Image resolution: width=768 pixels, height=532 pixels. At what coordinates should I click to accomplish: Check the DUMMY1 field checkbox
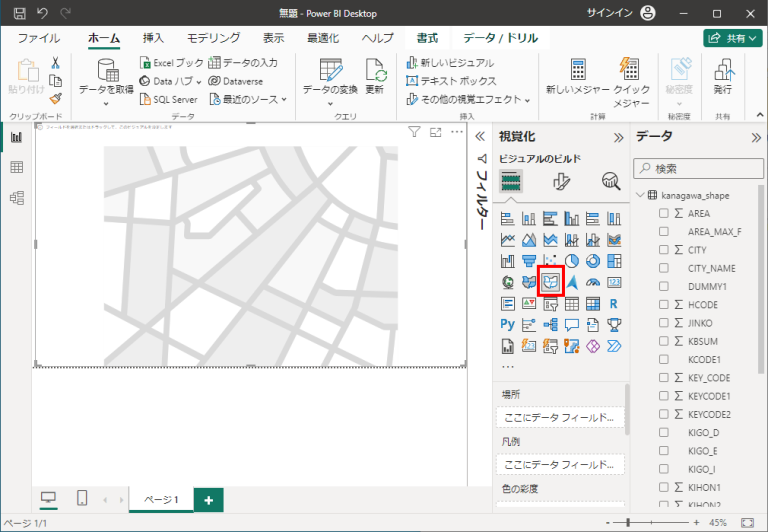point(664,286)
